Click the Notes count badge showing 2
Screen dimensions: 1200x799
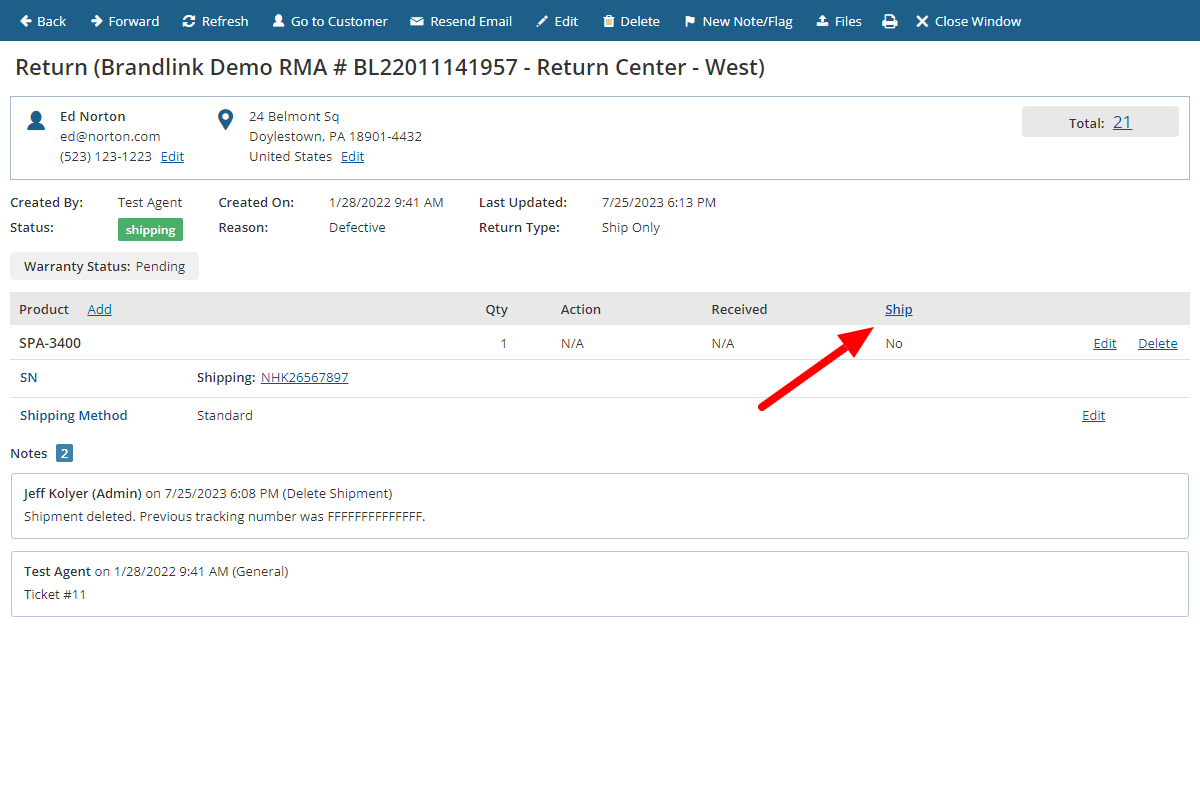tap(64, 453)
